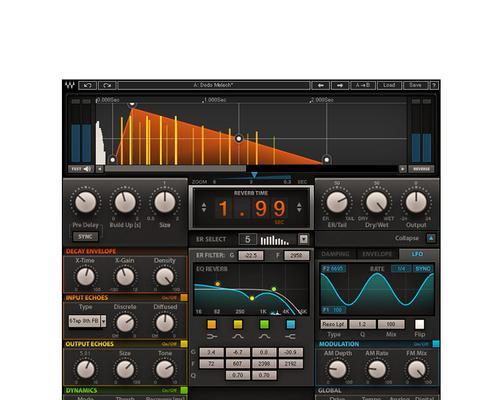Screen dimensions: 500x400
Task: Select the orange low-shelf EQ band icon
Action: (x=212, y=324)
